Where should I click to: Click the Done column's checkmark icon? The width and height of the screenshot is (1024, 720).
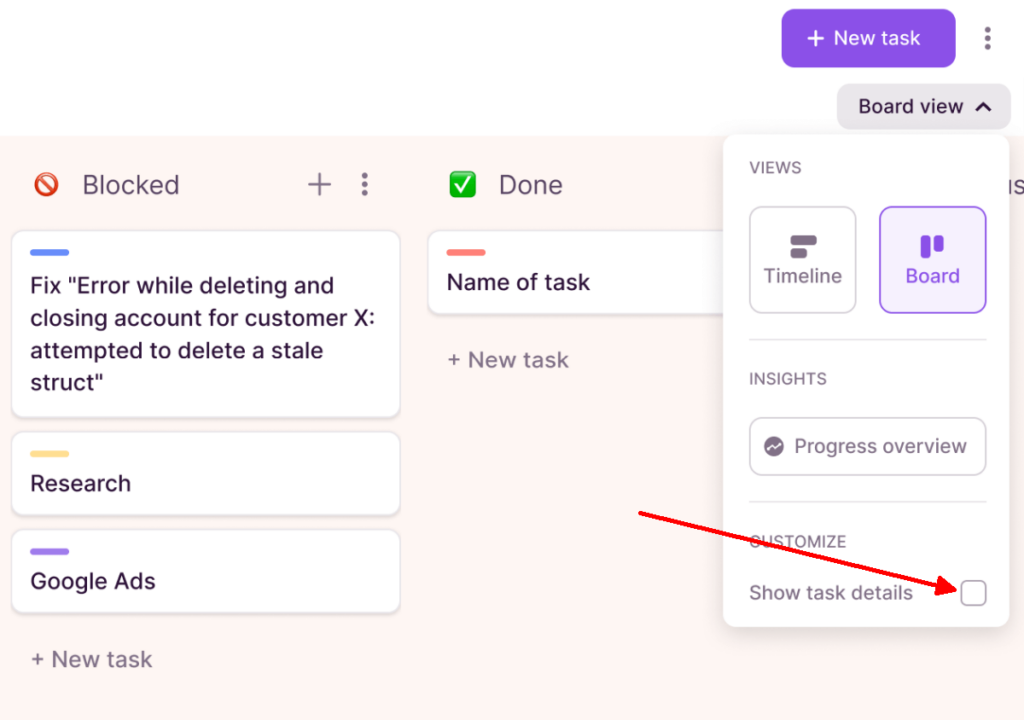click(x=462, y=184)
